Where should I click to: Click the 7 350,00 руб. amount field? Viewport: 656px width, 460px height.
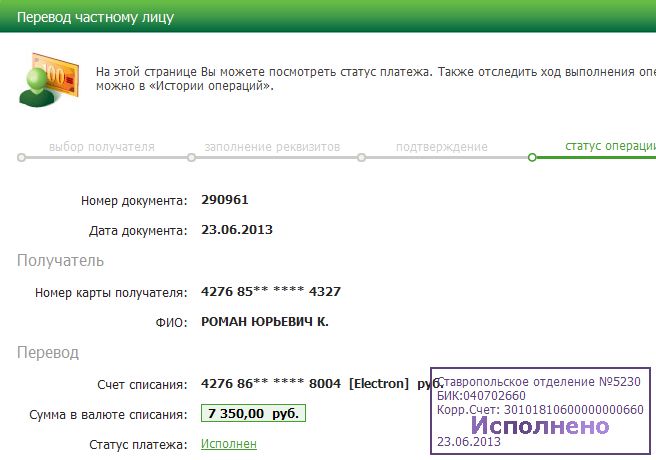[x=253, y=413]
